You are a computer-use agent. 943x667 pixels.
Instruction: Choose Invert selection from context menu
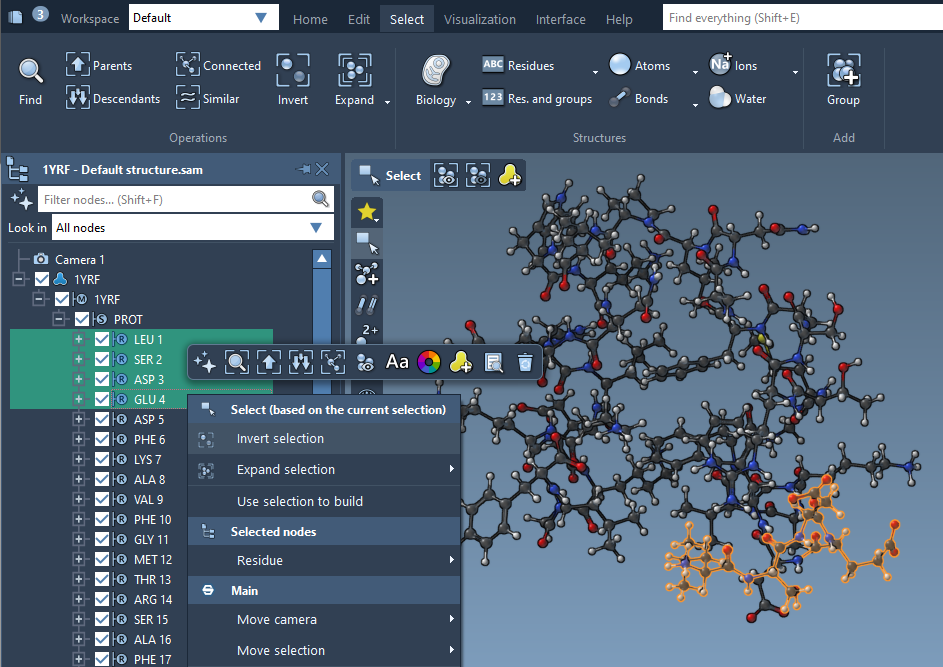(x=280, y=438)
